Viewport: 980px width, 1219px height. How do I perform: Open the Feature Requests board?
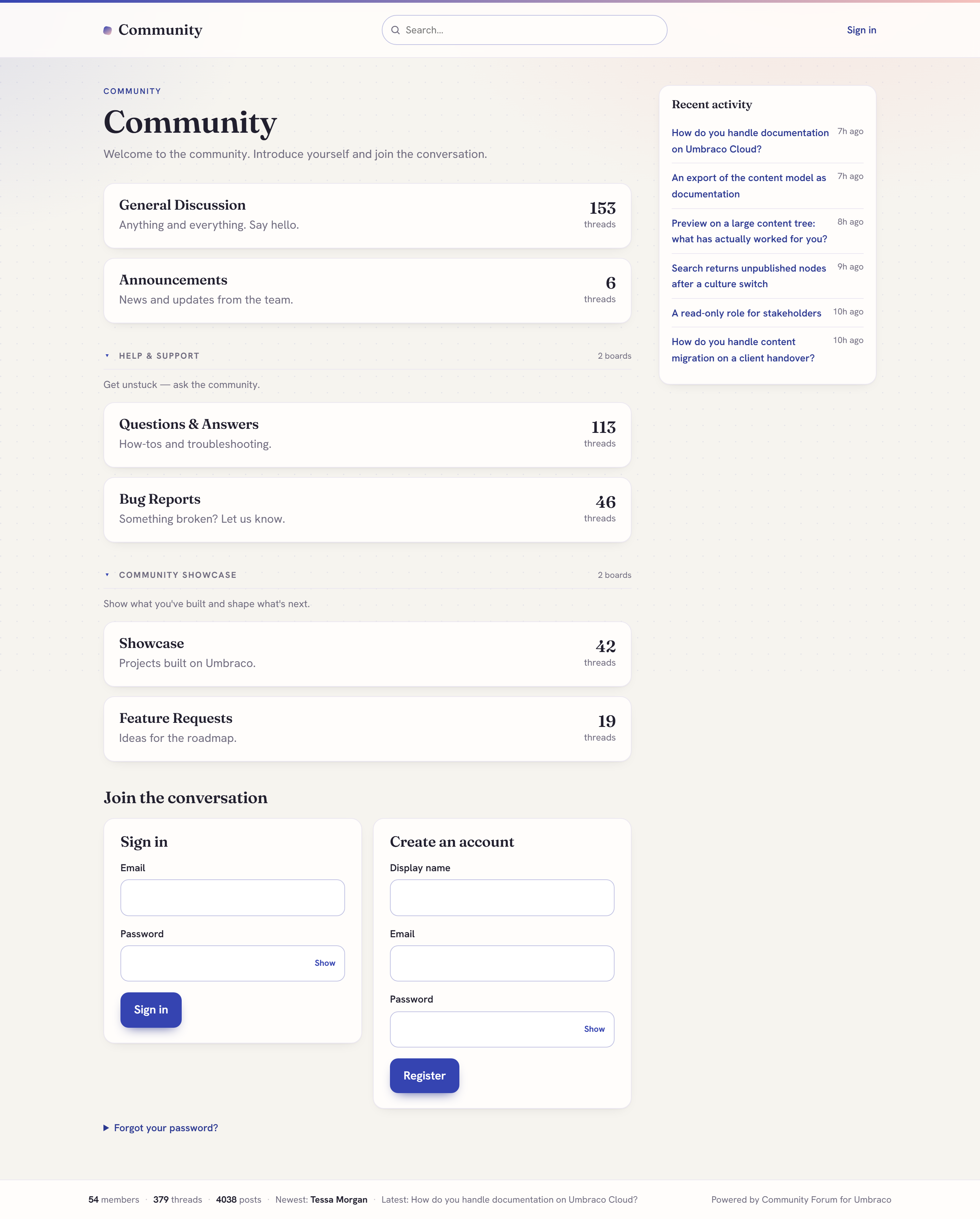[367, 729]
